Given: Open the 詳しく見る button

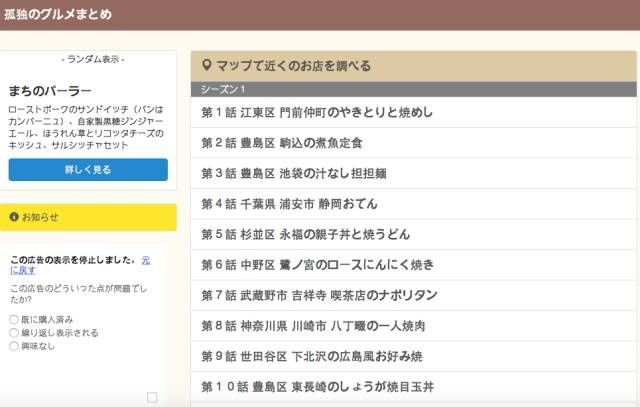Looking at the screenshot, I should [88, 169].
